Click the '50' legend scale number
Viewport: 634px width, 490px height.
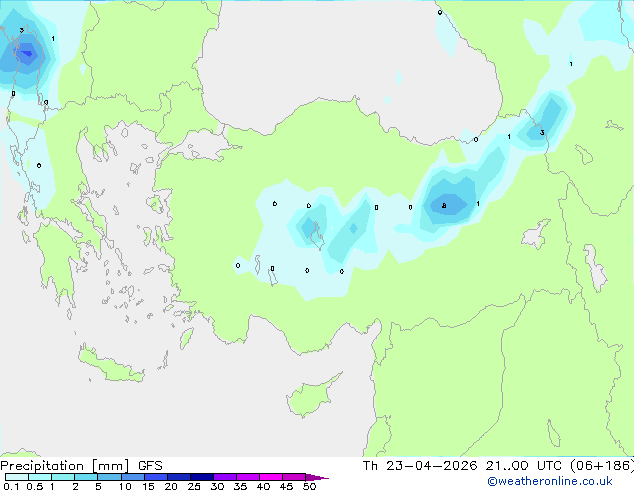click(309, 486)
